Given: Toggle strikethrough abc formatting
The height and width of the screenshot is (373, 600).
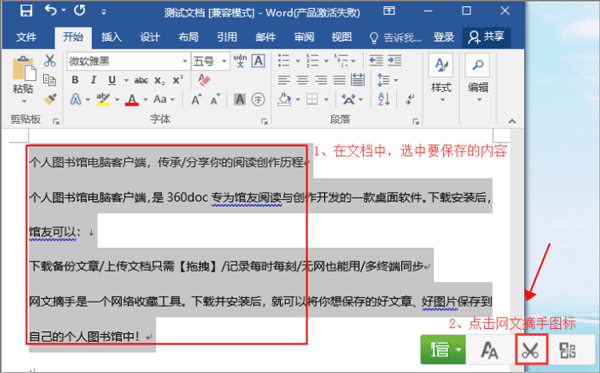Looking at the screenshot, I should click(141, 80).
